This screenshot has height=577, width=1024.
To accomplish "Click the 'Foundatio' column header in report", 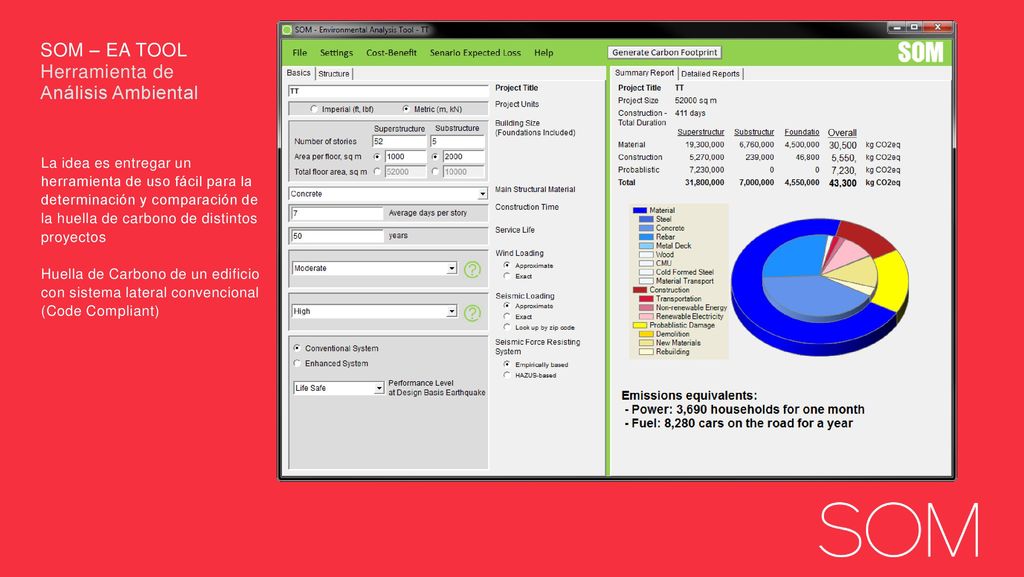I will pos(802,132).
